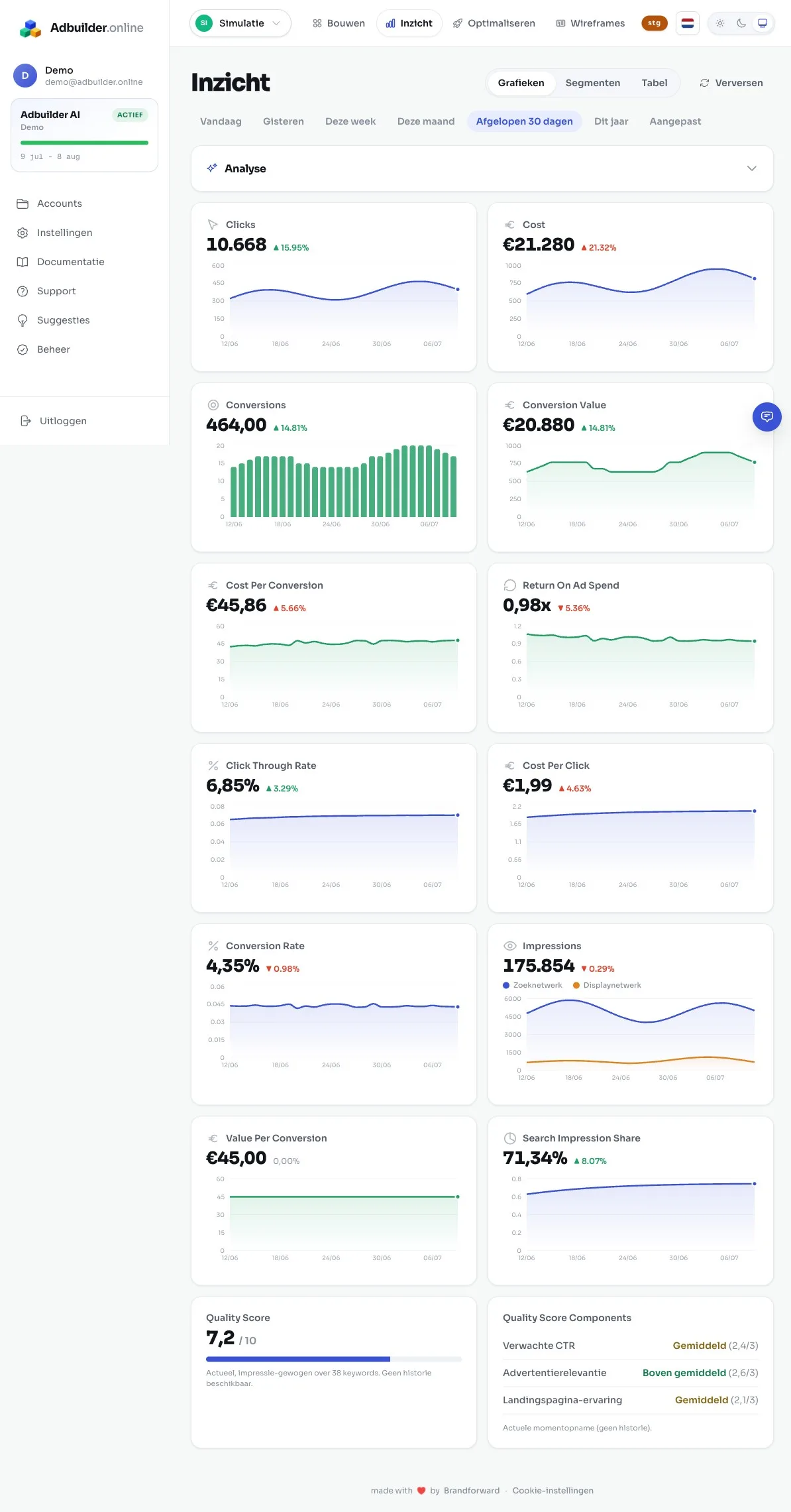Click the Return On Ad Spend icon

509,585
